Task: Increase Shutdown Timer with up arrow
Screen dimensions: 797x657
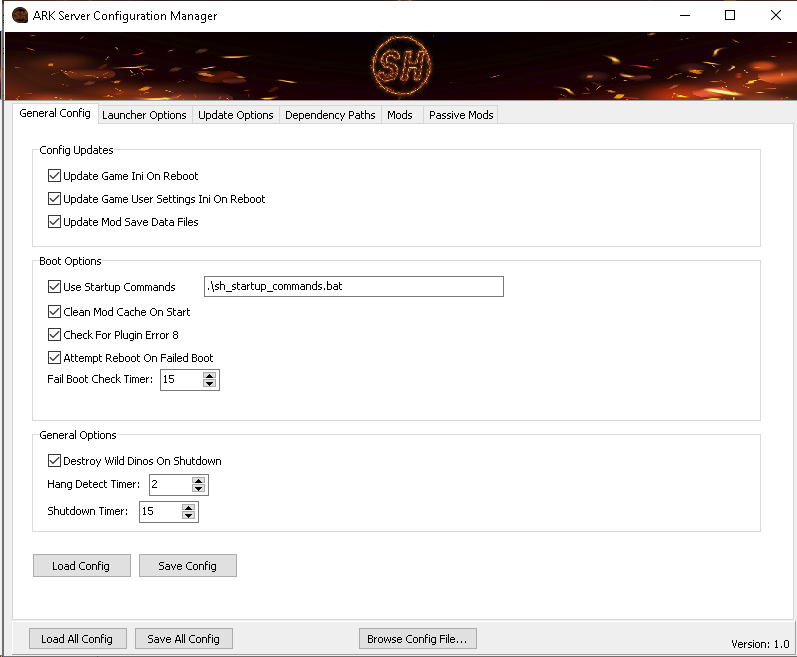Action: (x=188, y=507)
